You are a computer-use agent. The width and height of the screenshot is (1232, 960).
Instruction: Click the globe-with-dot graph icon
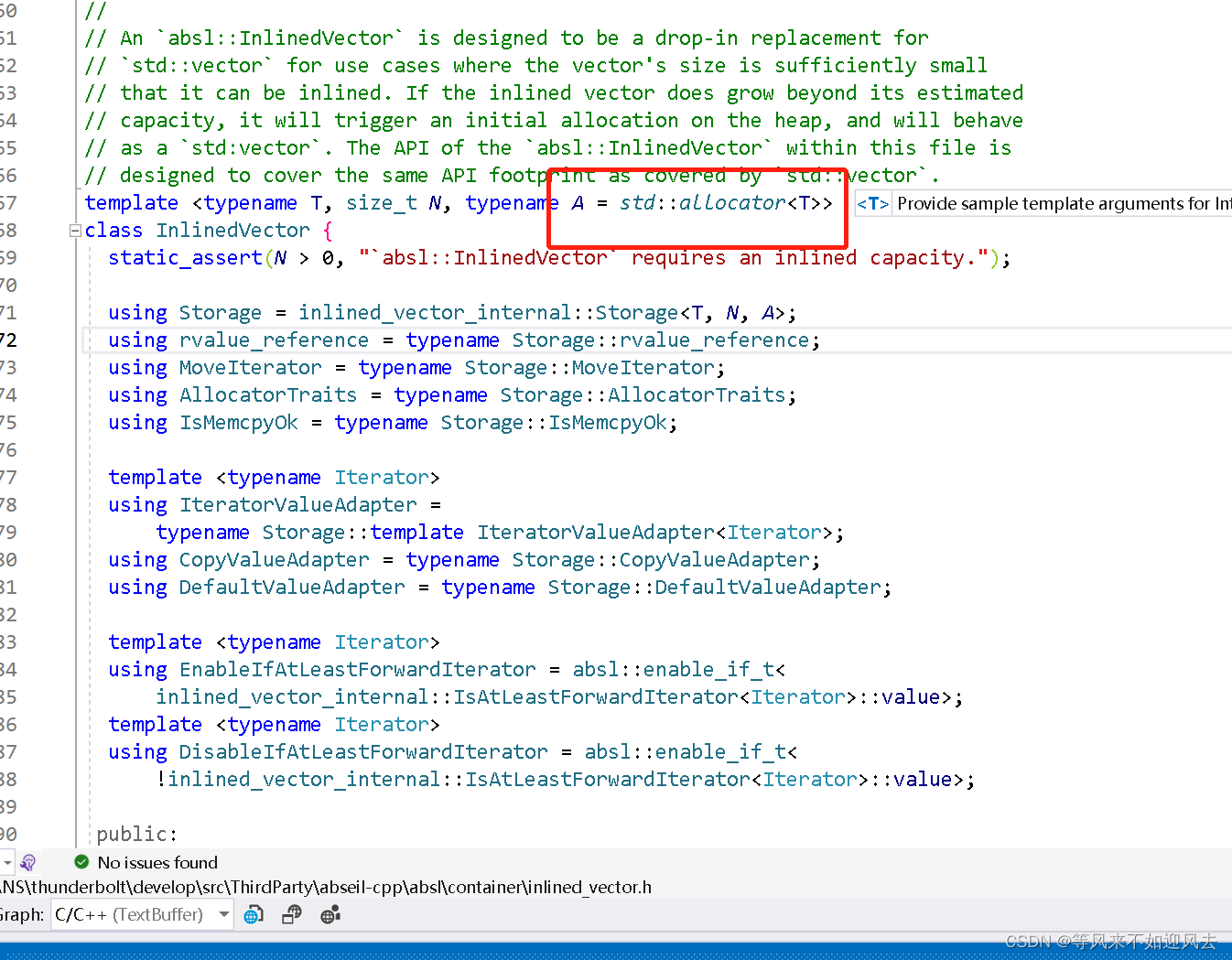point(330,914)
